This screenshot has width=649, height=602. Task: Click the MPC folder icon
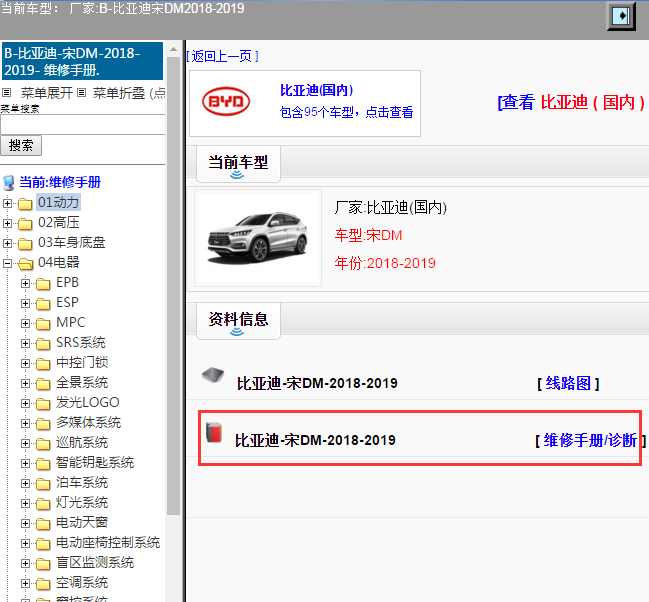(x=43, y=323)
